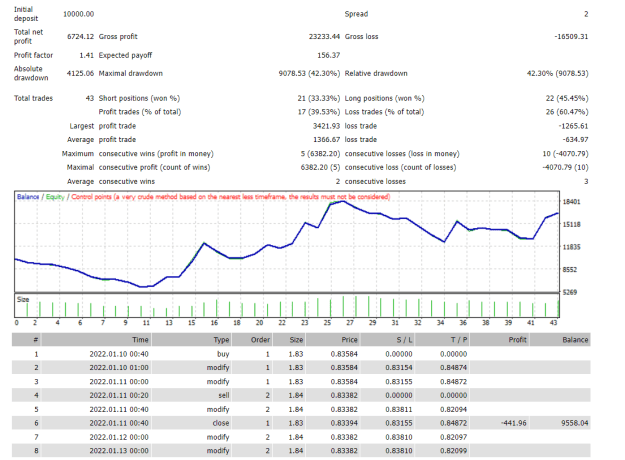The width and height of the screenshot is (625, 460).
Task: Select the Total net profit value 6724.12
Action: [x=81, y=36]
